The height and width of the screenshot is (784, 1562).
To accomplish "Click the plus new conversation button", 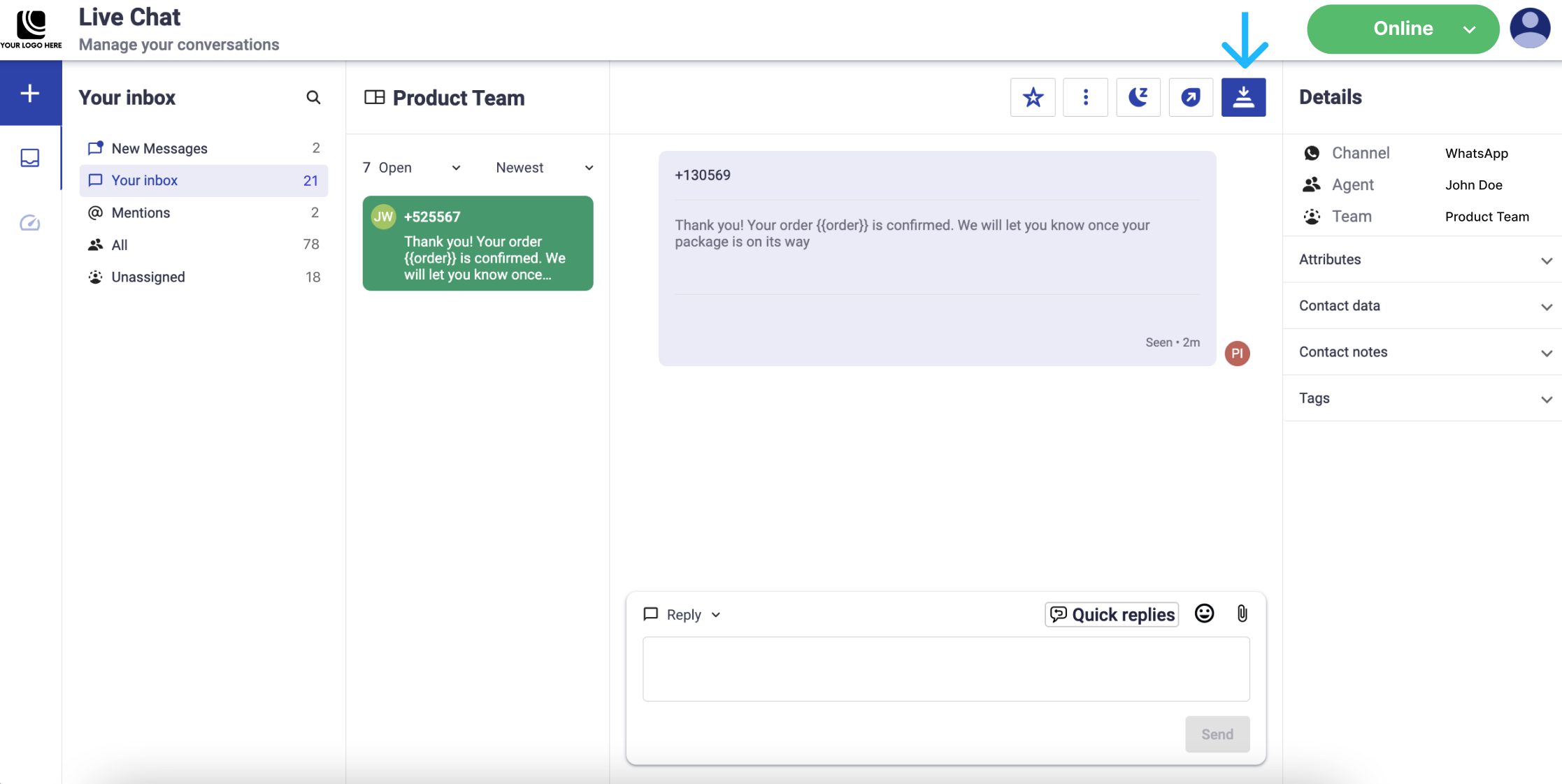I will click(30, 93).
